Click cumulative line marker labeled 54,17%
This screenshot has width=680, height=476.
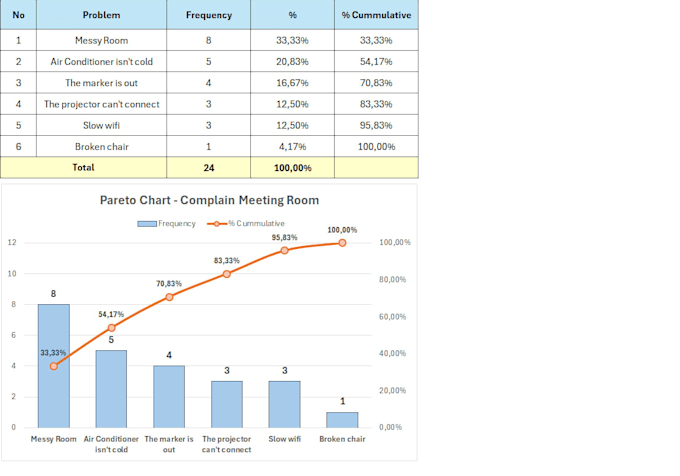[111, 328]
